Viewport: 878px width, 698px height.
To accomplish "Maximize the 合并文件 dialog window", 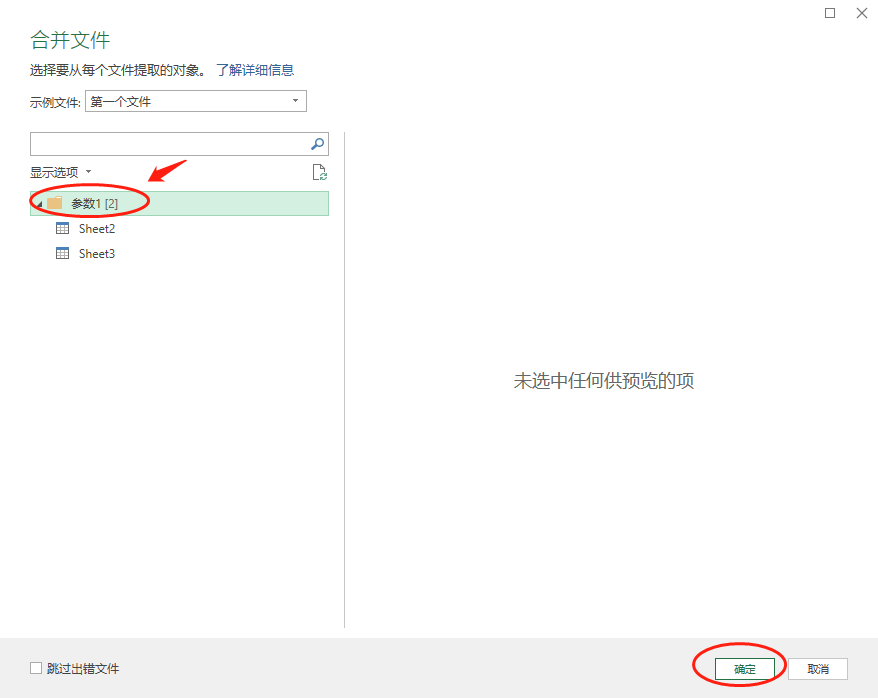I will 830,13.
